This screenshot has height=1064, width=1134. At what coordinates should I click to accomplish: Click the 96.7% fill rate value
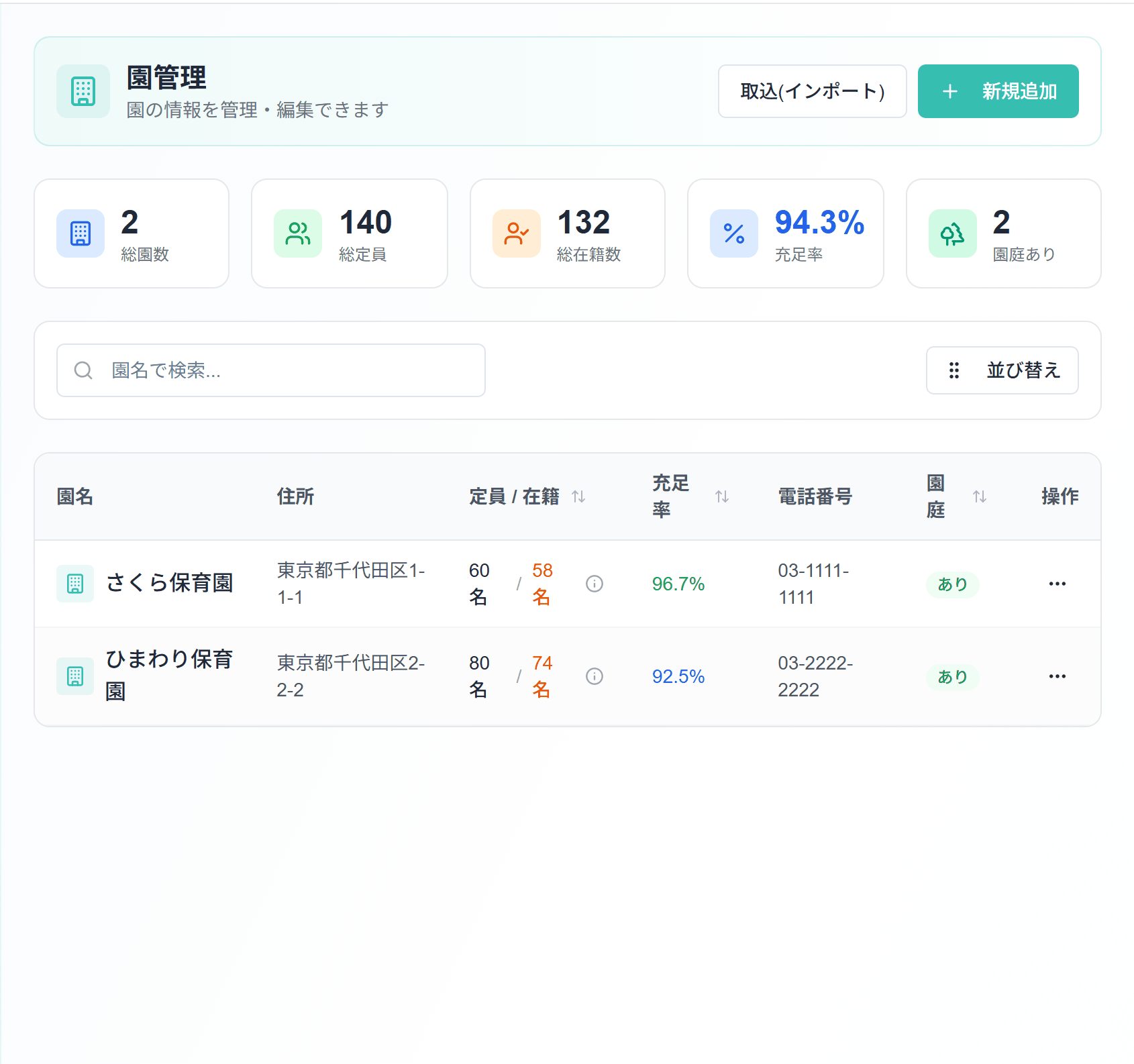(678, 584)
